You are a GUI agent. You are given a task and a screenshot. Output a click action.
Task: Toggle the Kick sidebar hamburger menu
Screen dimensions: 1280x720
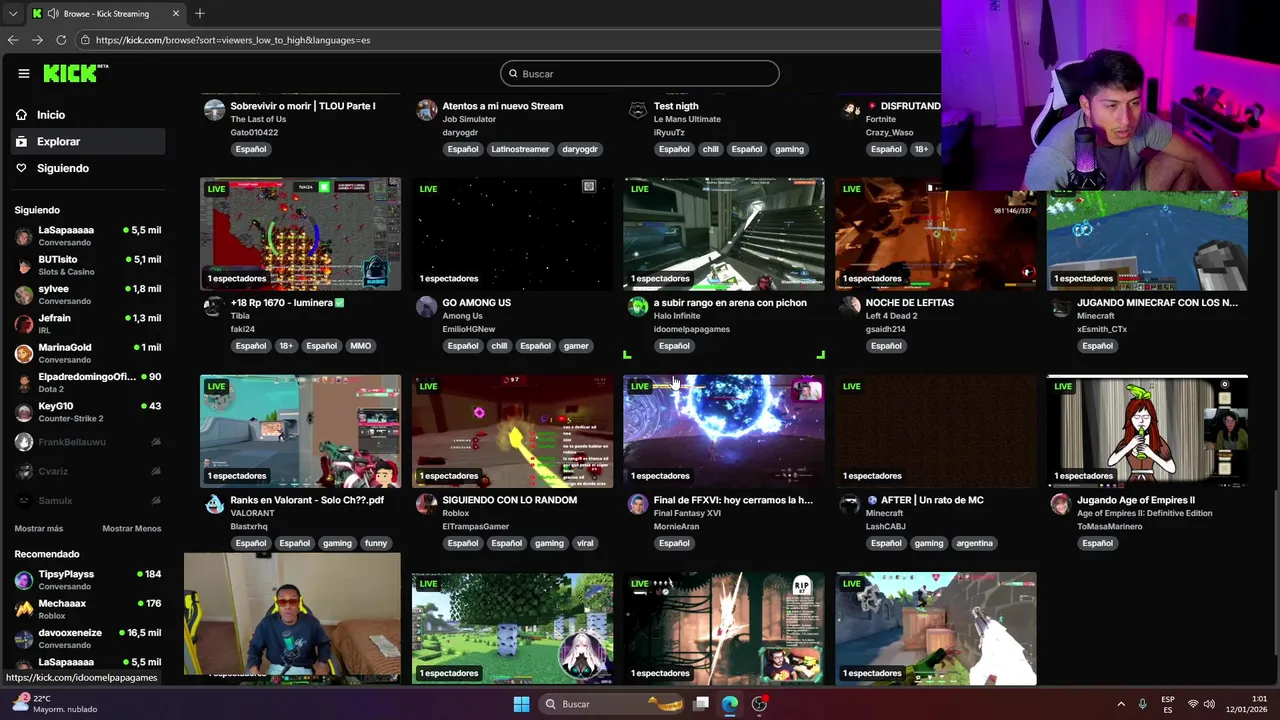[24, 73]
